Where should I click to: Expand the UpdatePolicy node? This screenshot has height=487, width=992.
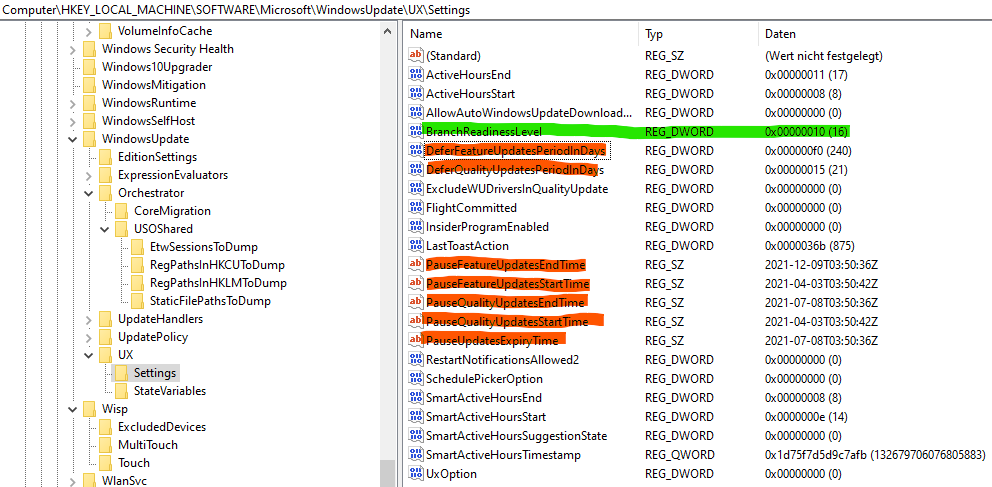[x=88, y=337]
